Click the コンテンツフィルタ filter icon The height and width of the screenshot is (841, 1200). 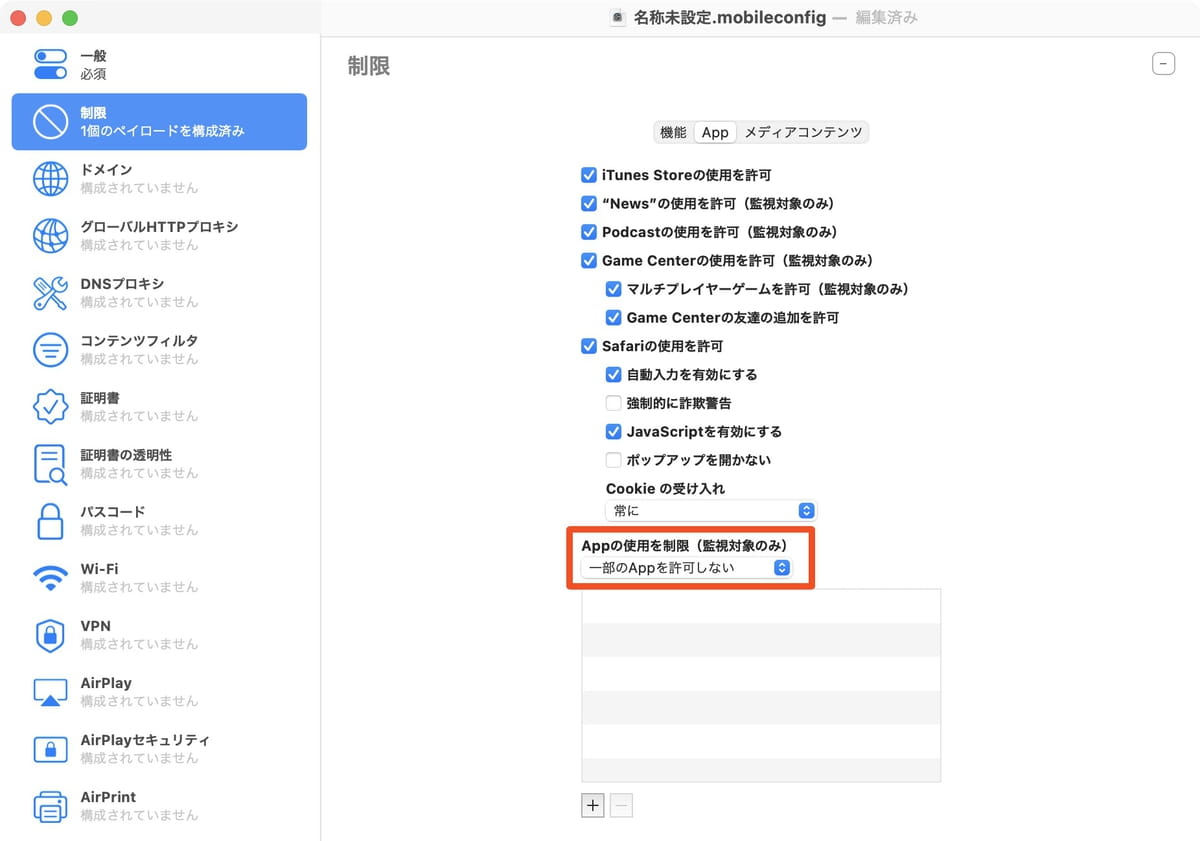click(x=50, y=350)
